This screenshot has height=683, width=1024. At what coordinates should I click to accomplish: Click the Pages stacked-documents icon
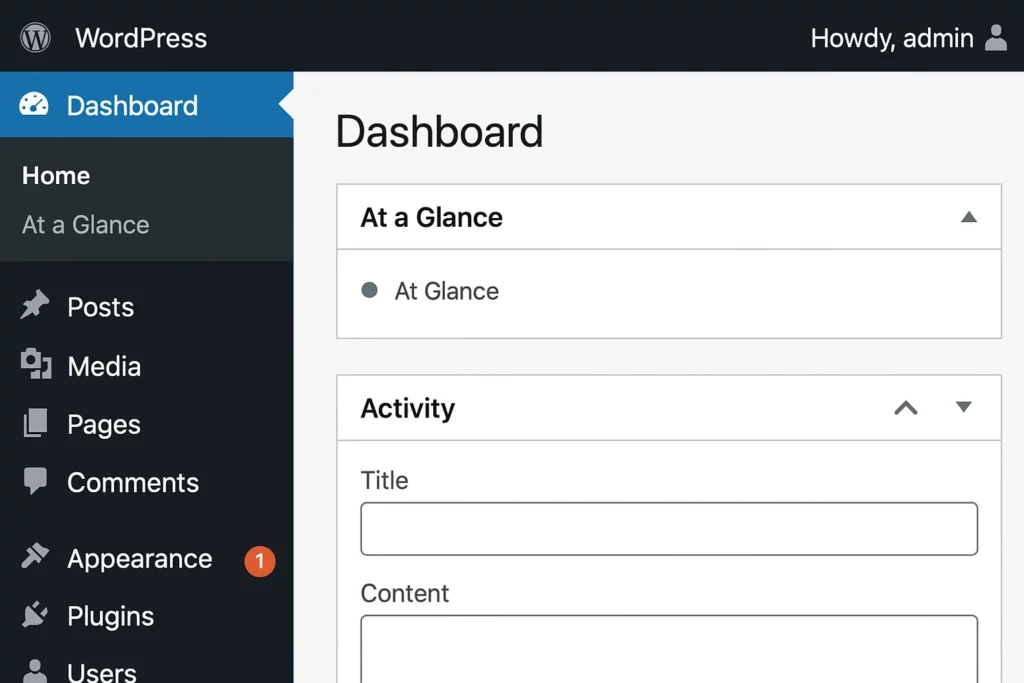[x=36, y=424]
